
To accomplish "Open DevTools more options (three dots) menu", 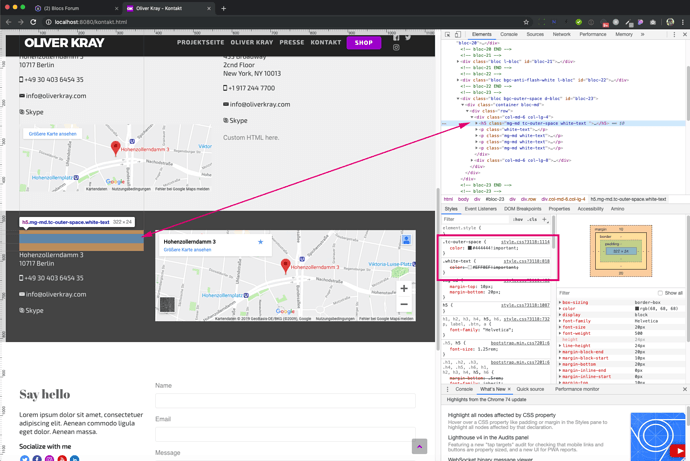I will point(673,34).
